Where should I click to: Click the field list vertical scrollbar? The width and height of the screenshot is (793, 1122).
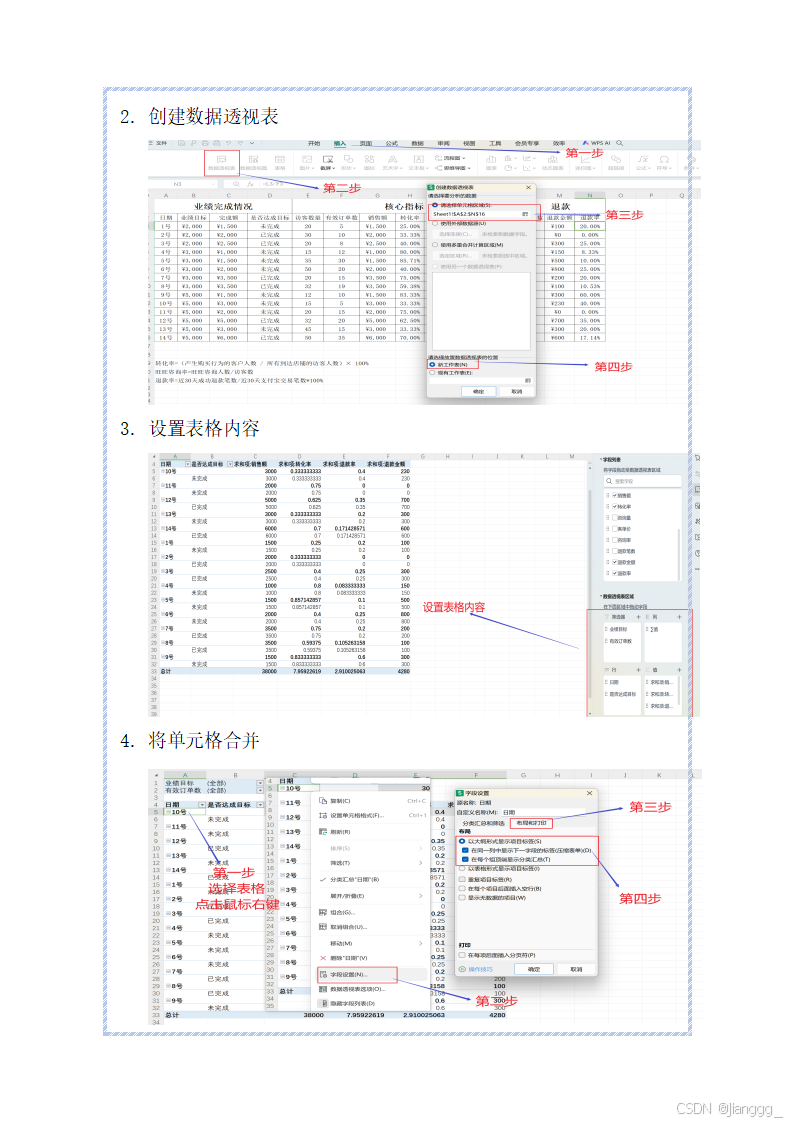tap(678, 555)
